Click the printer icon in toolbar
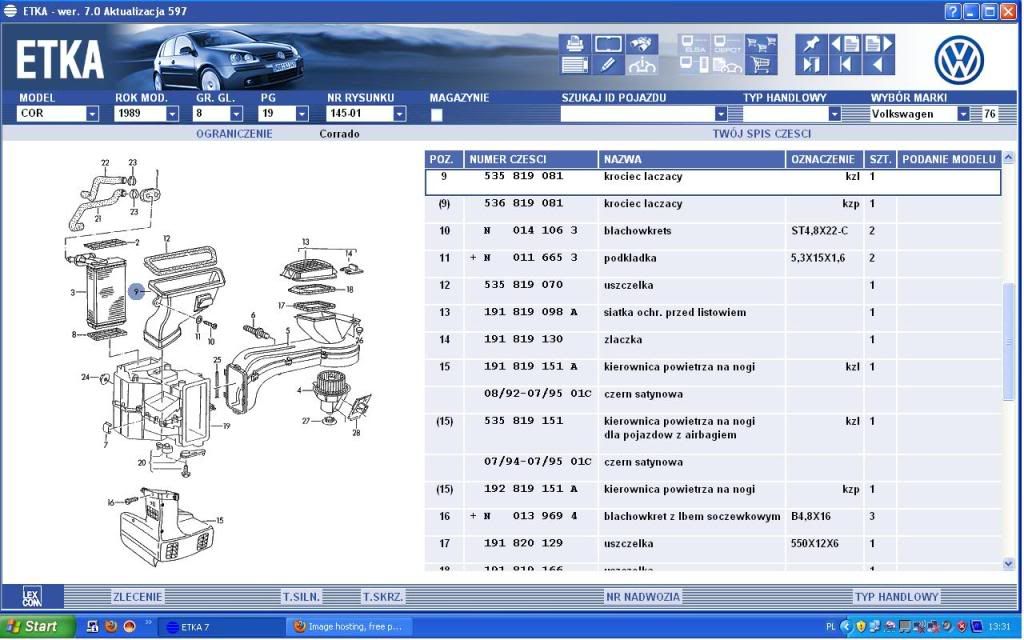The image size is (1024, 640). [x=575, y=44]
